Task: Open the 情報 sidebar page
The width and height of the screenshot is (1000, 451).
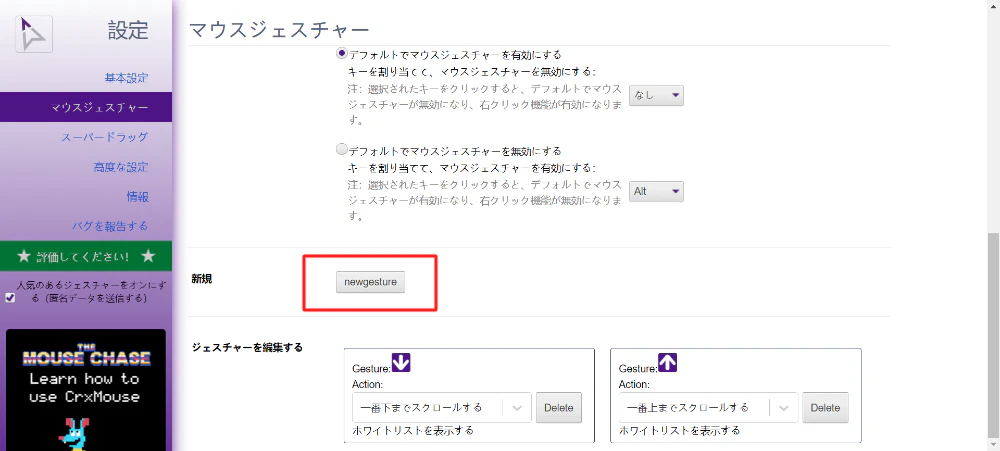Action: pyautogui.click(x=137, y=196)
